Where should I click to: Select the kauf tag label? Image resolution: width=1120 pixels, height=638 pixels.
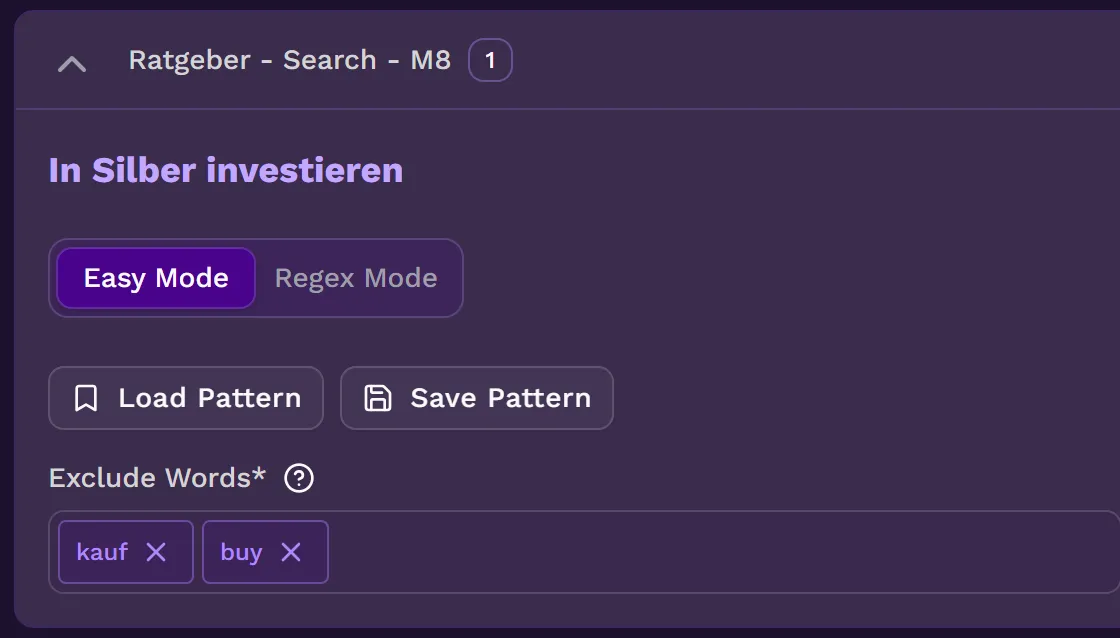point(102,552)
